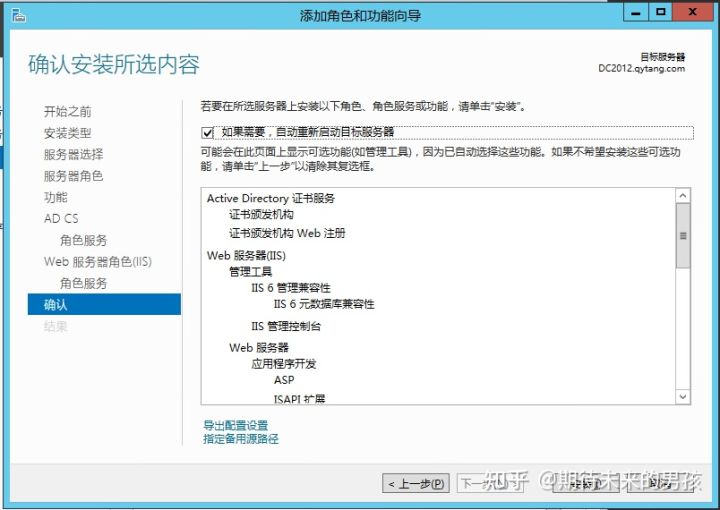720x510 pixels.
Task: Click the 指定备用源路径 link
Action: (x=241, y=439)
